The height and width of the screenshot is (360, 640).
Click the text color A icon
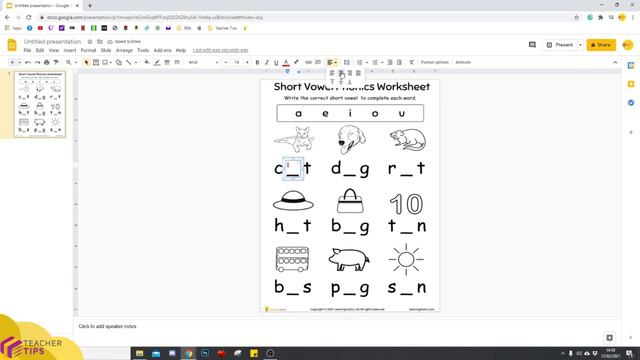pyautogui.click(x=286, y=62)
